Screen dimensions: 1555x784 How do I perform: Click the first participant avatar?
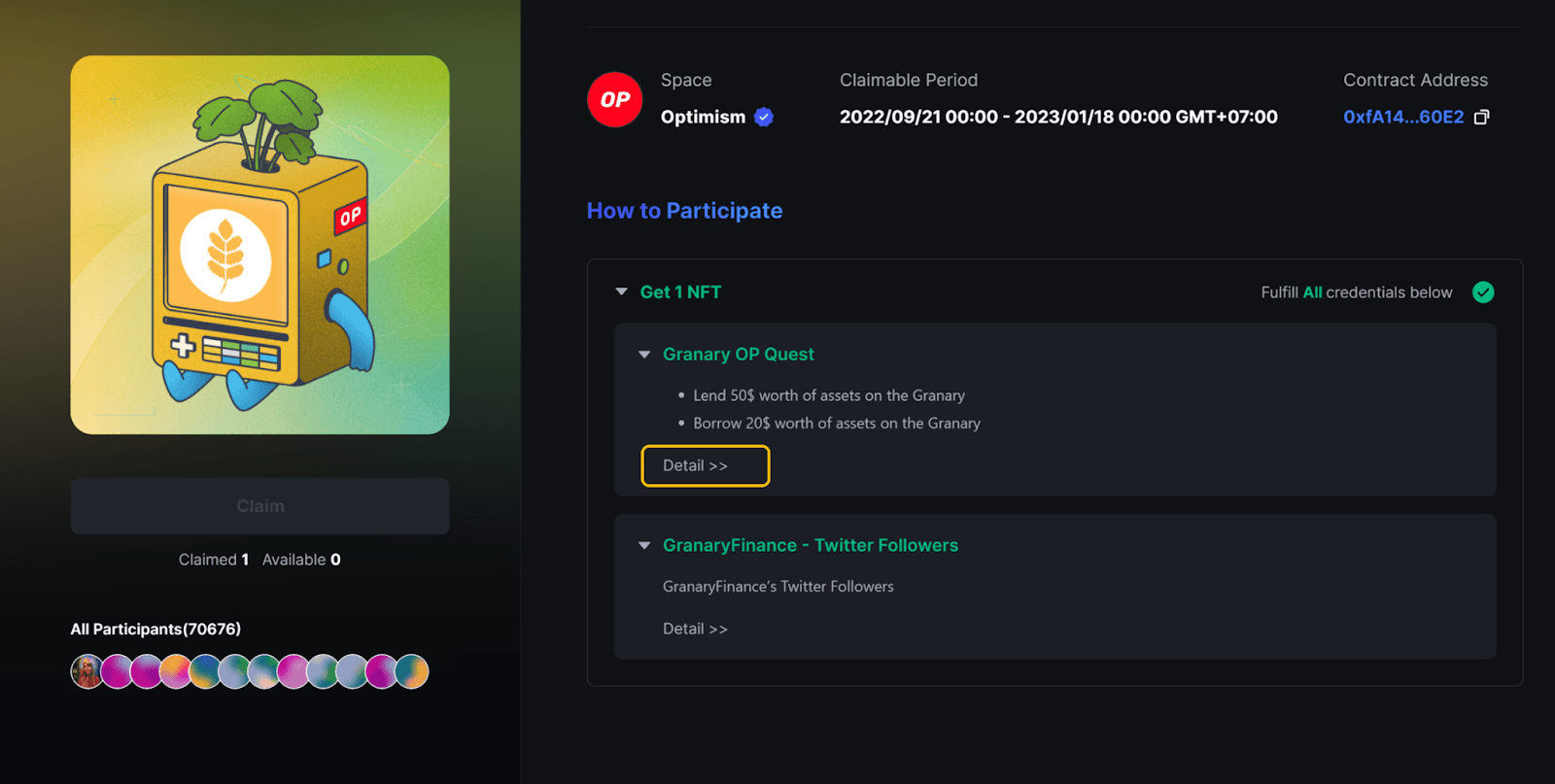pyautogui.click(x=87, y=671)
